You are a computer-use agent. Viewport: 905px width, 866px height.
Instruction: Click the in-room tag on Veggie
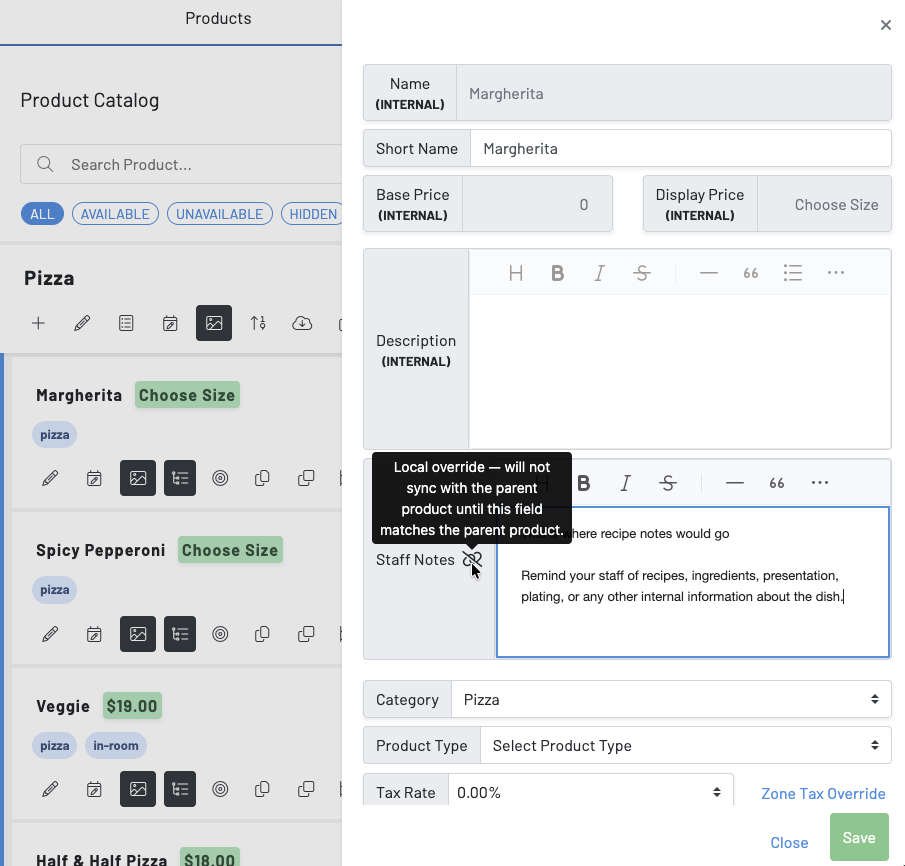point(115,745)
